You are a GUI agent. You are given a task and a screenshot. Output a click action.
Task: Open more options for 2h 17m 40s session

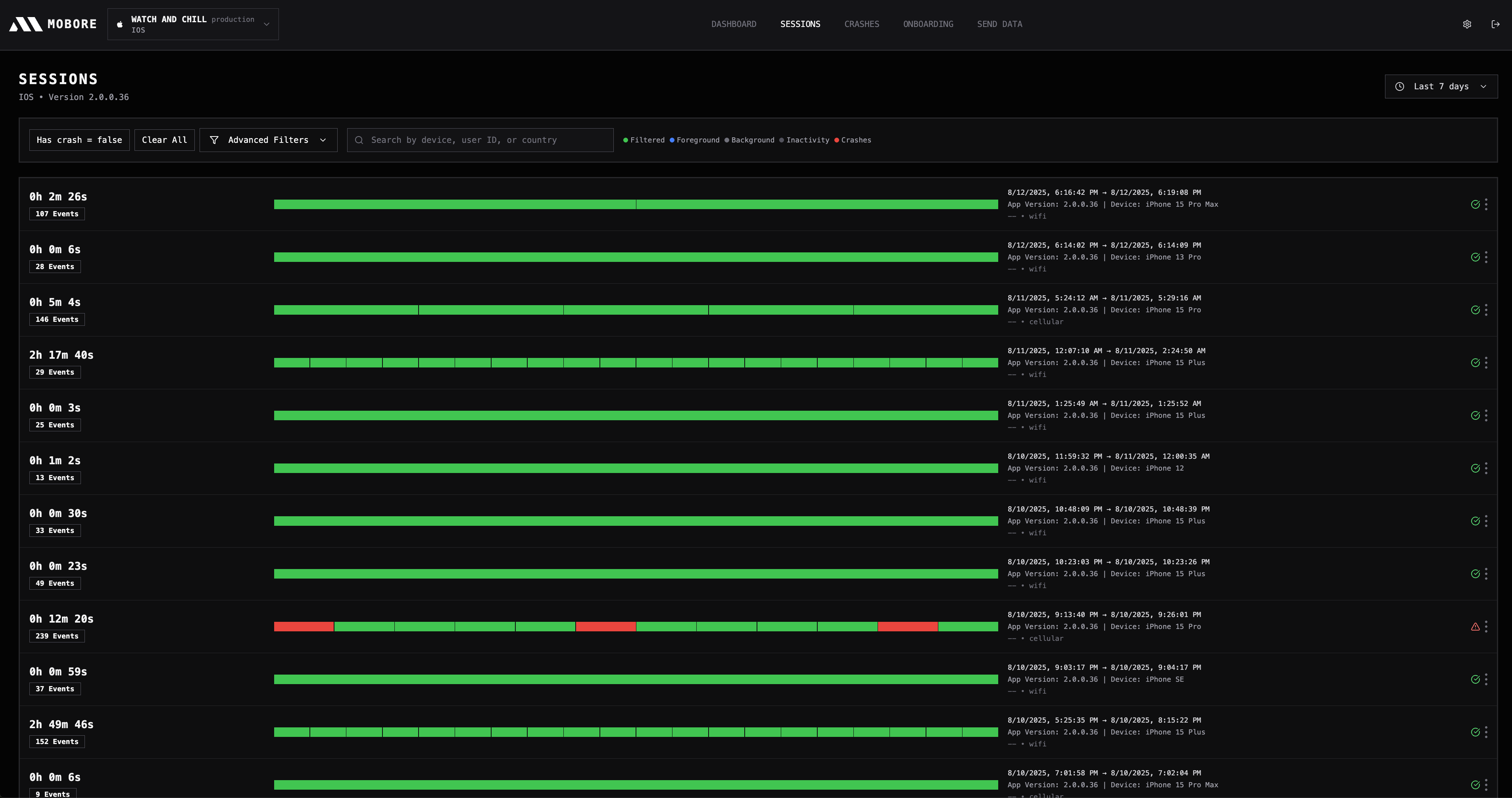[1486, 363]
